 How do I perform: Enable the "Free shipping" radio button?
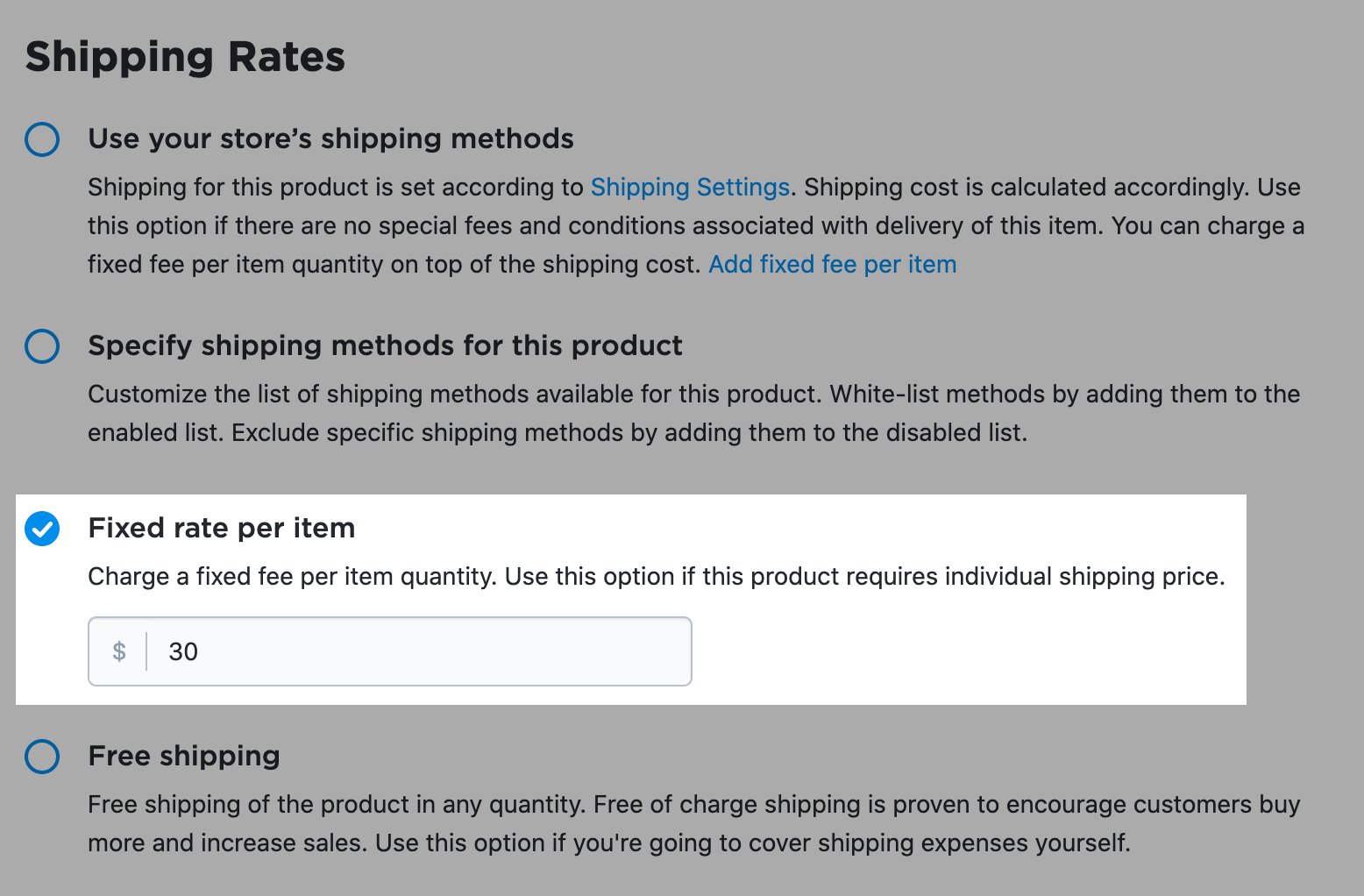click(x=42, y=757)
